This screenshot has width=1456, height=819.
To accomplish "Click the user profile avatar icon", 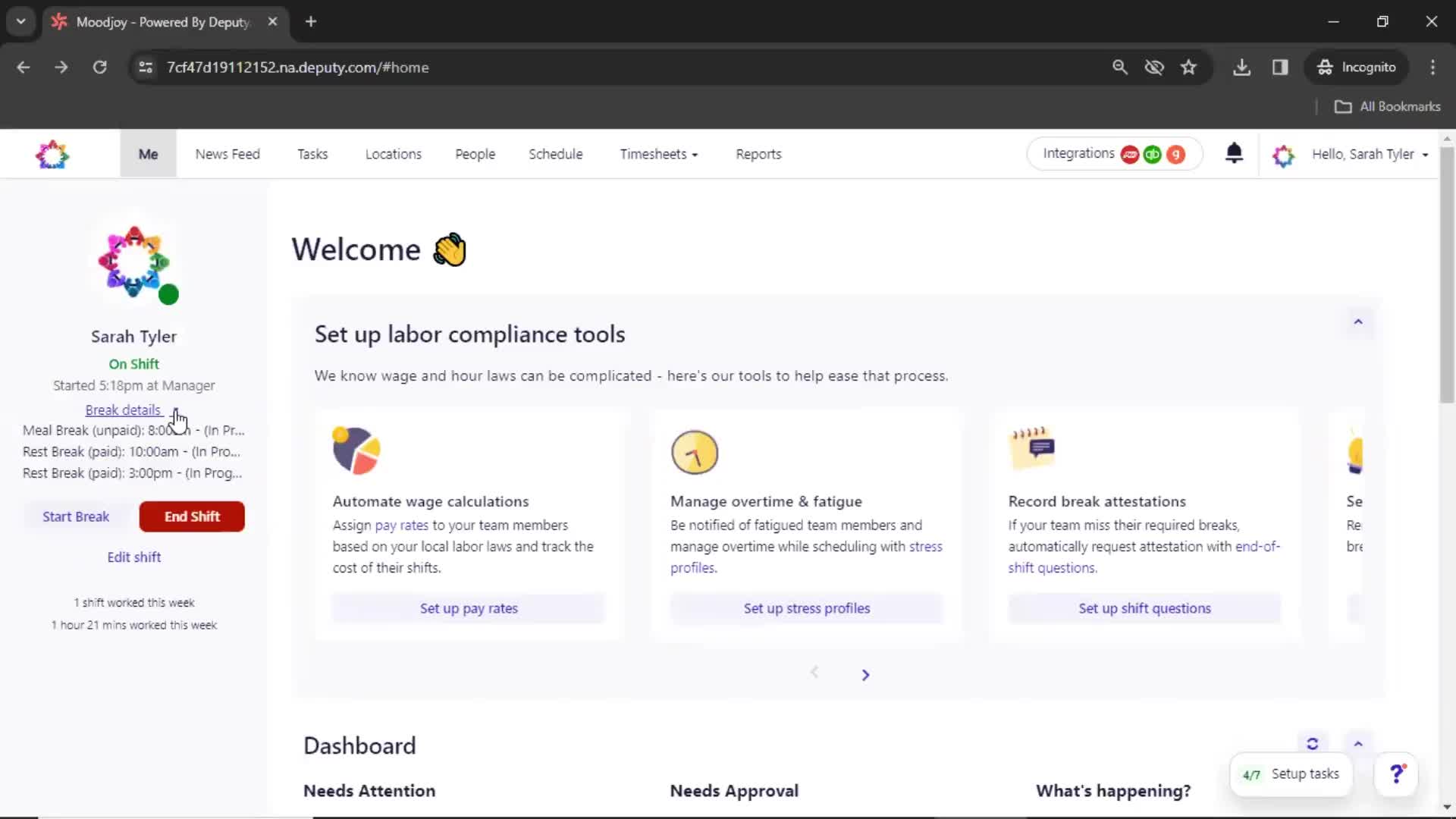I will [x=1283, y=154].
